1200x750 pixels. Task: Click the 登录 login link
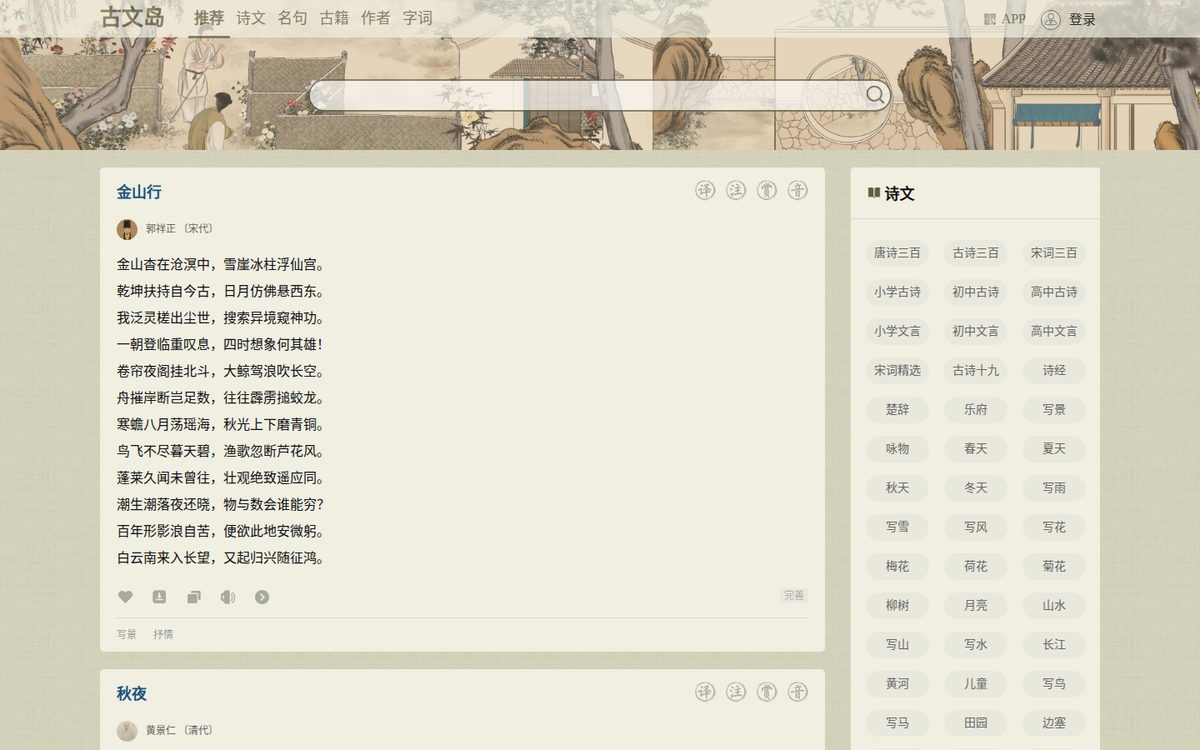click(x=1082, y=19)
